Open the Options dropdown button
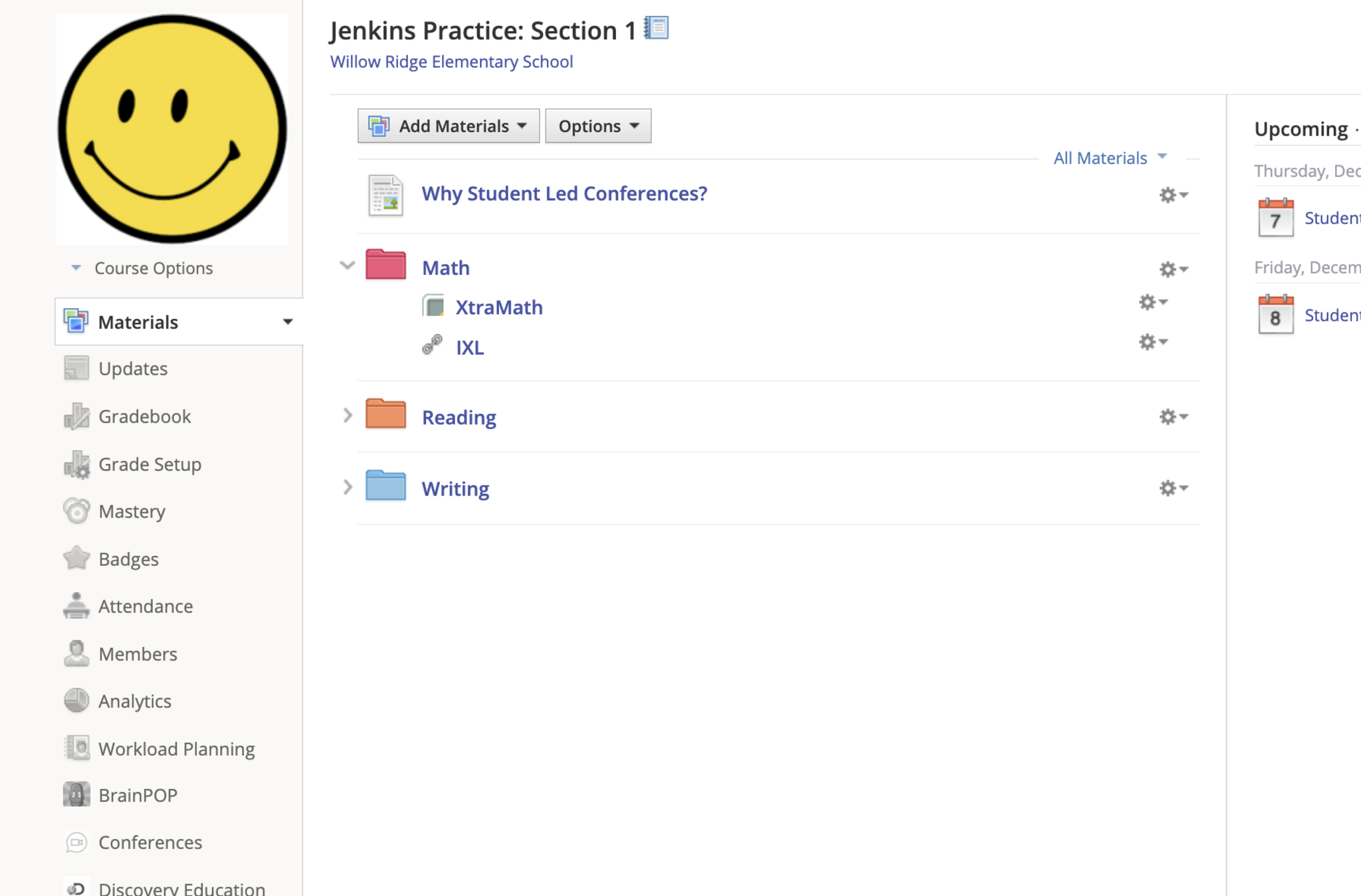 598,126
